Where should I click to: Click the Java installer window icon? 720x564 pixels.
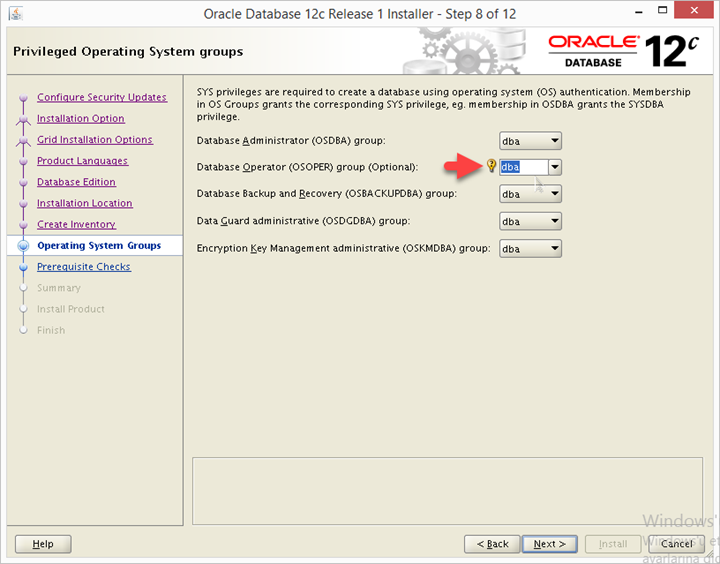tap(16, 13)
